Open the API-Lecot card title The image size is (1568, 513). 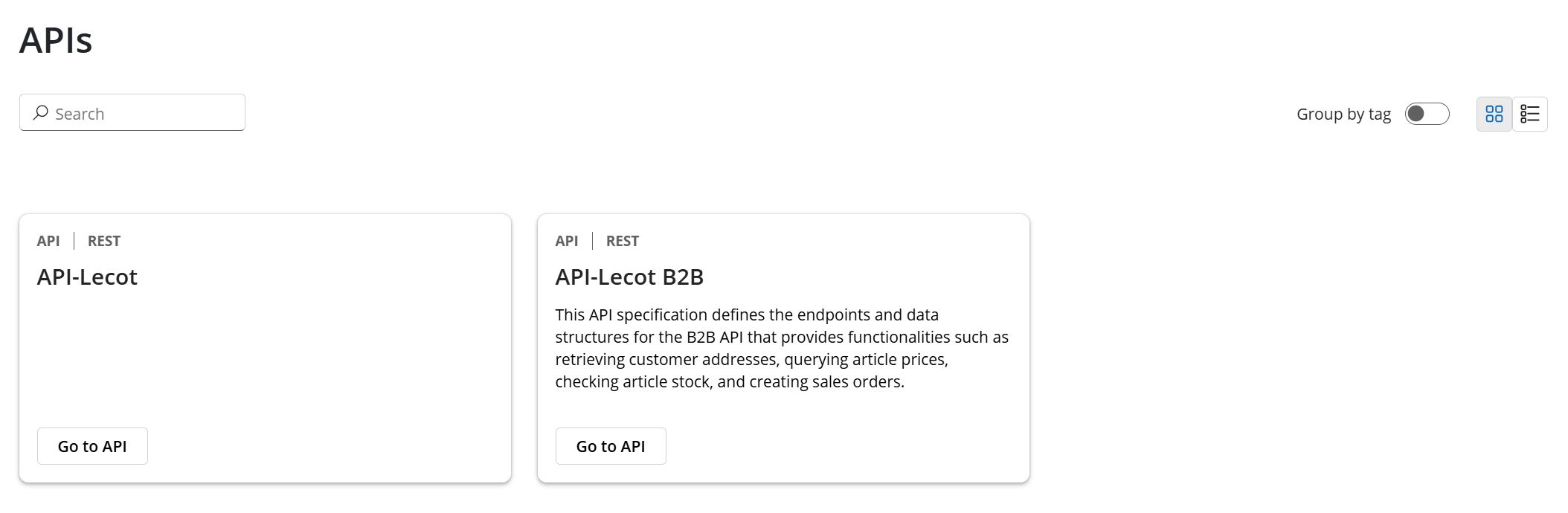click(x=87, y=277)
